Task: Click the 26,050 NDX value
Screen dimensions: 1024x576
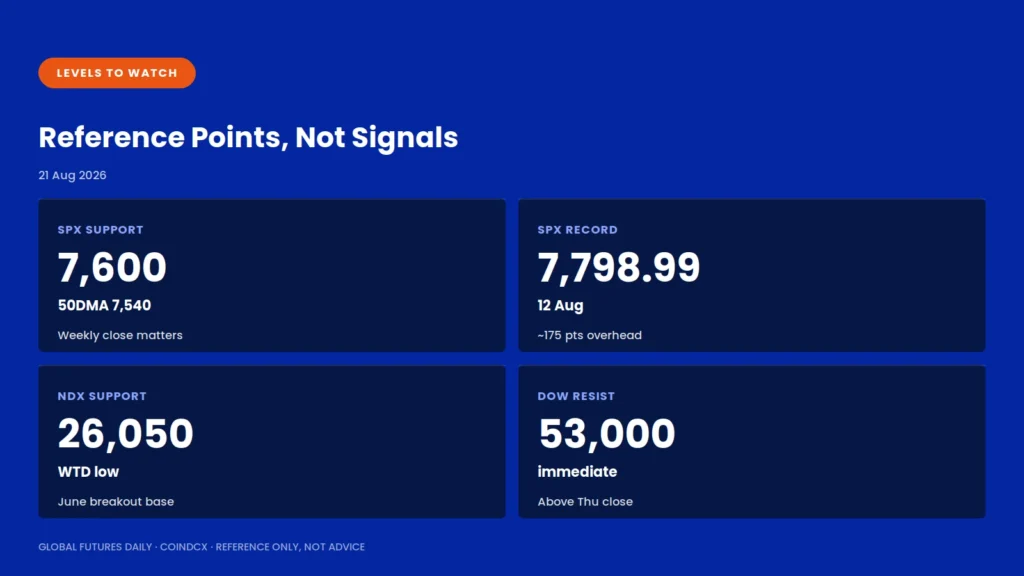Action: tap(125, 434)
